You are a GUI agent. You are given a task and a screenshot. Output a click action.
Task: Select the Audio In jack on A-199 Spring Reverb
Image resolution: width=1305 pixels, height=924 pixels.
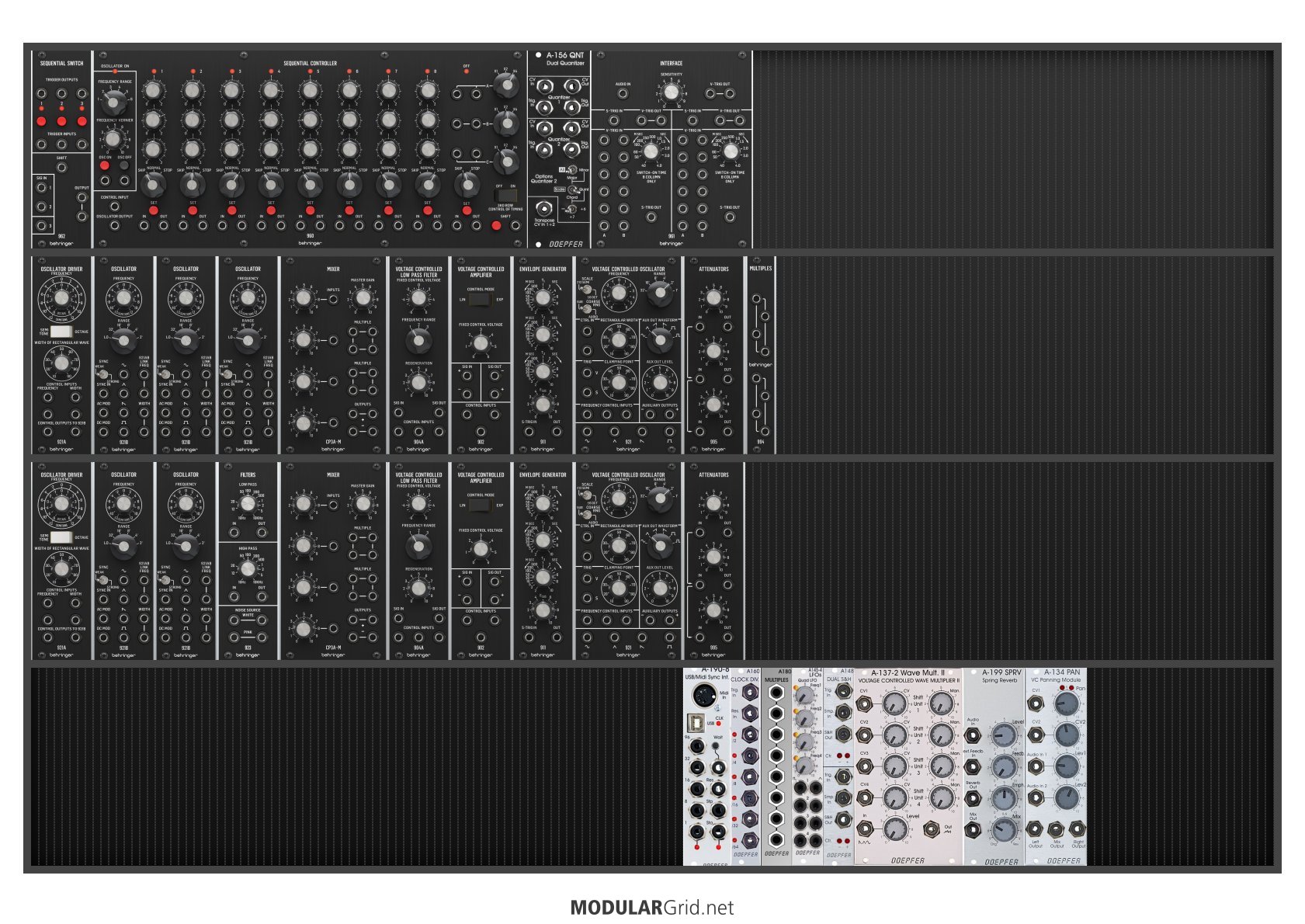pos(974,734)
